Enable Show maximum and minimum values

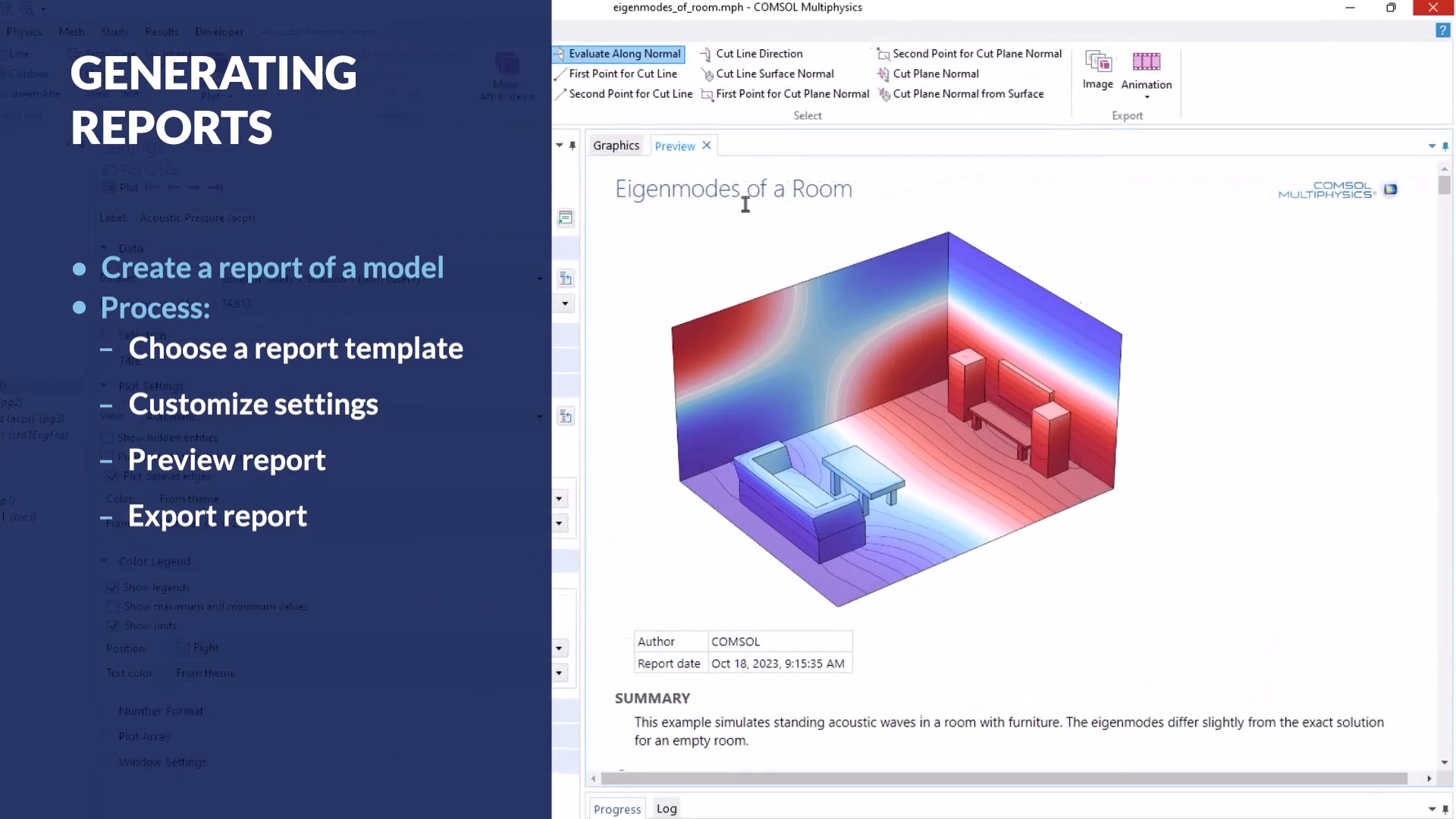114,607
